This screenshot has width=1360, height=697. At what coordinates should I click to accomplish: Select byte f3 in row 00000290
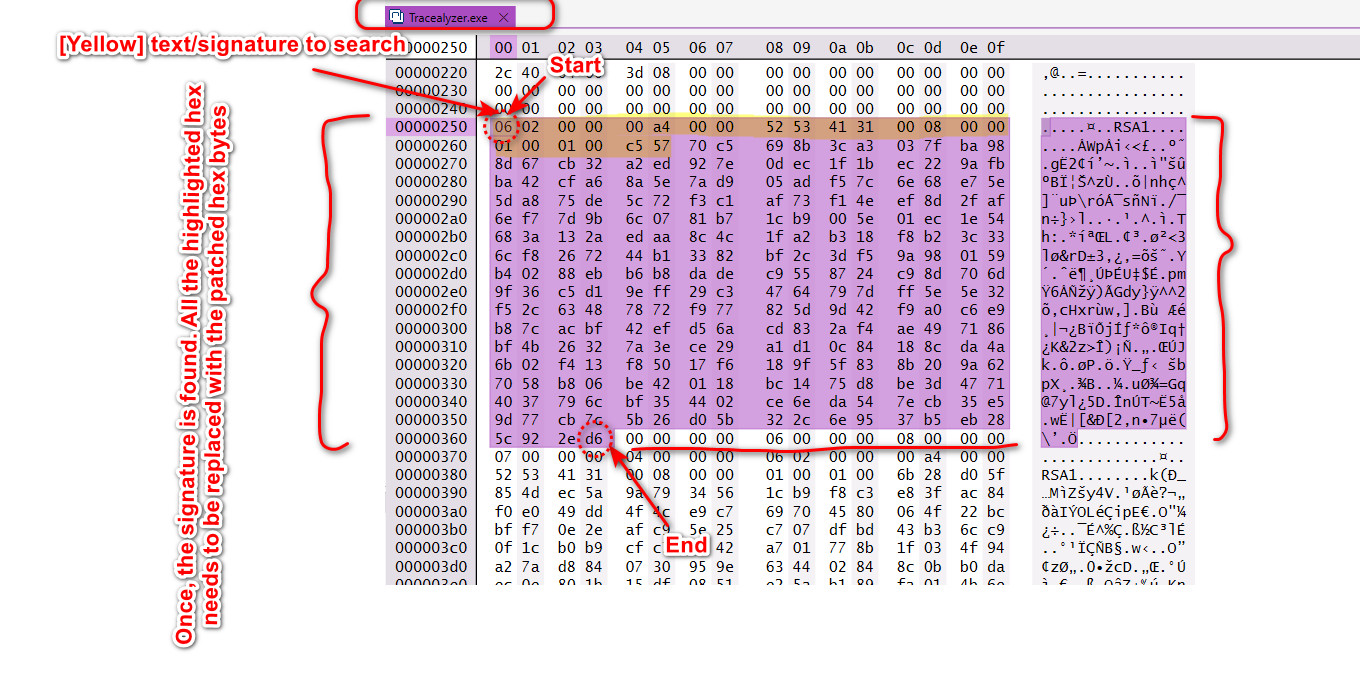(x=697, y=200)
